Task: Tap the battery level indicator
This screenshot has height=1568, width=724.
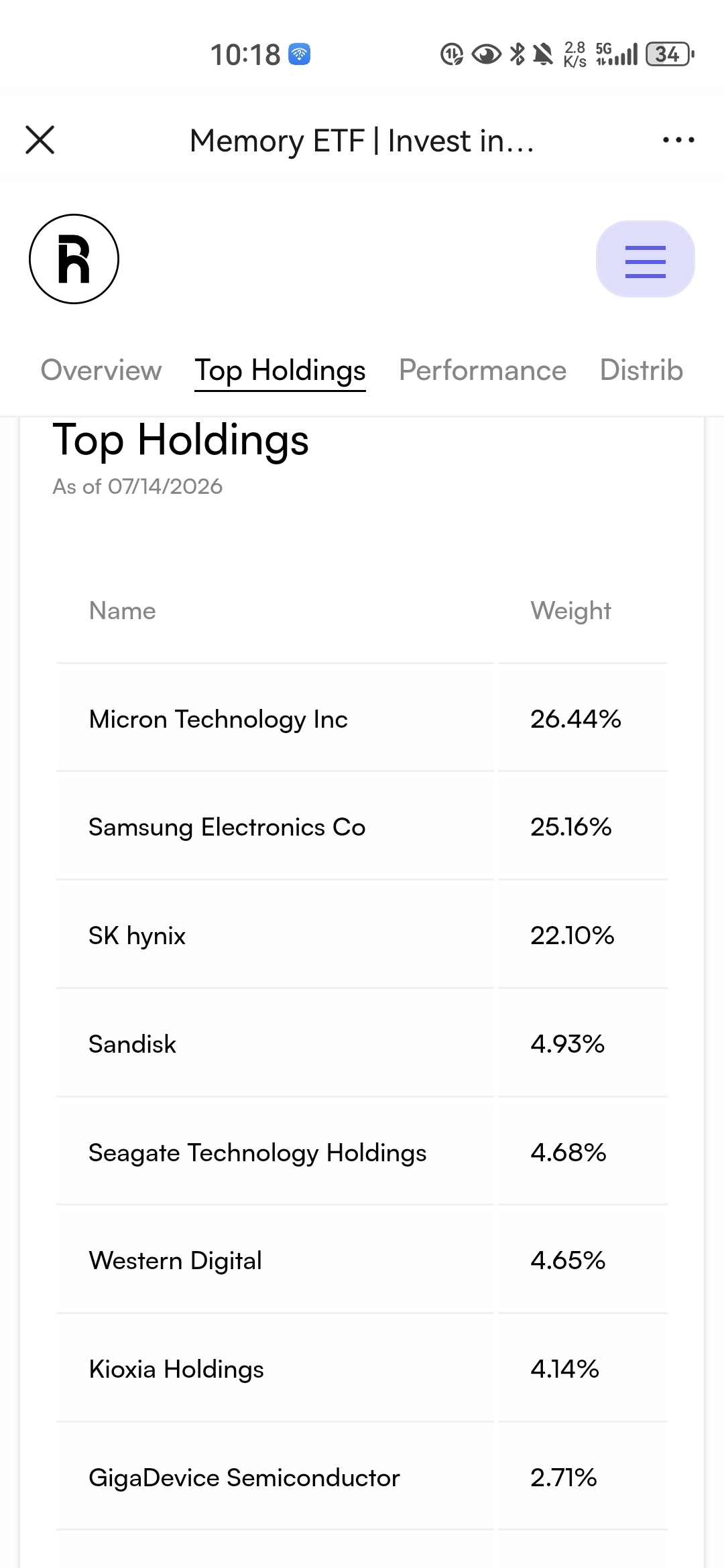Action: [x=669, y=54]
